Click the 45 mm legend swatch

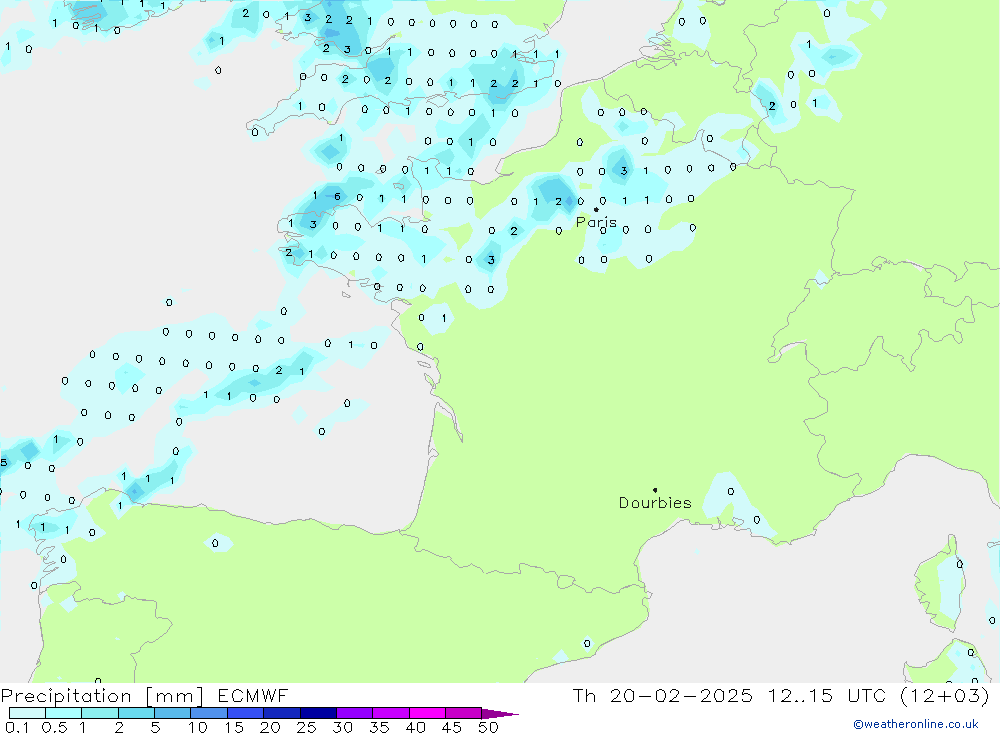click(x=463, y=713)
